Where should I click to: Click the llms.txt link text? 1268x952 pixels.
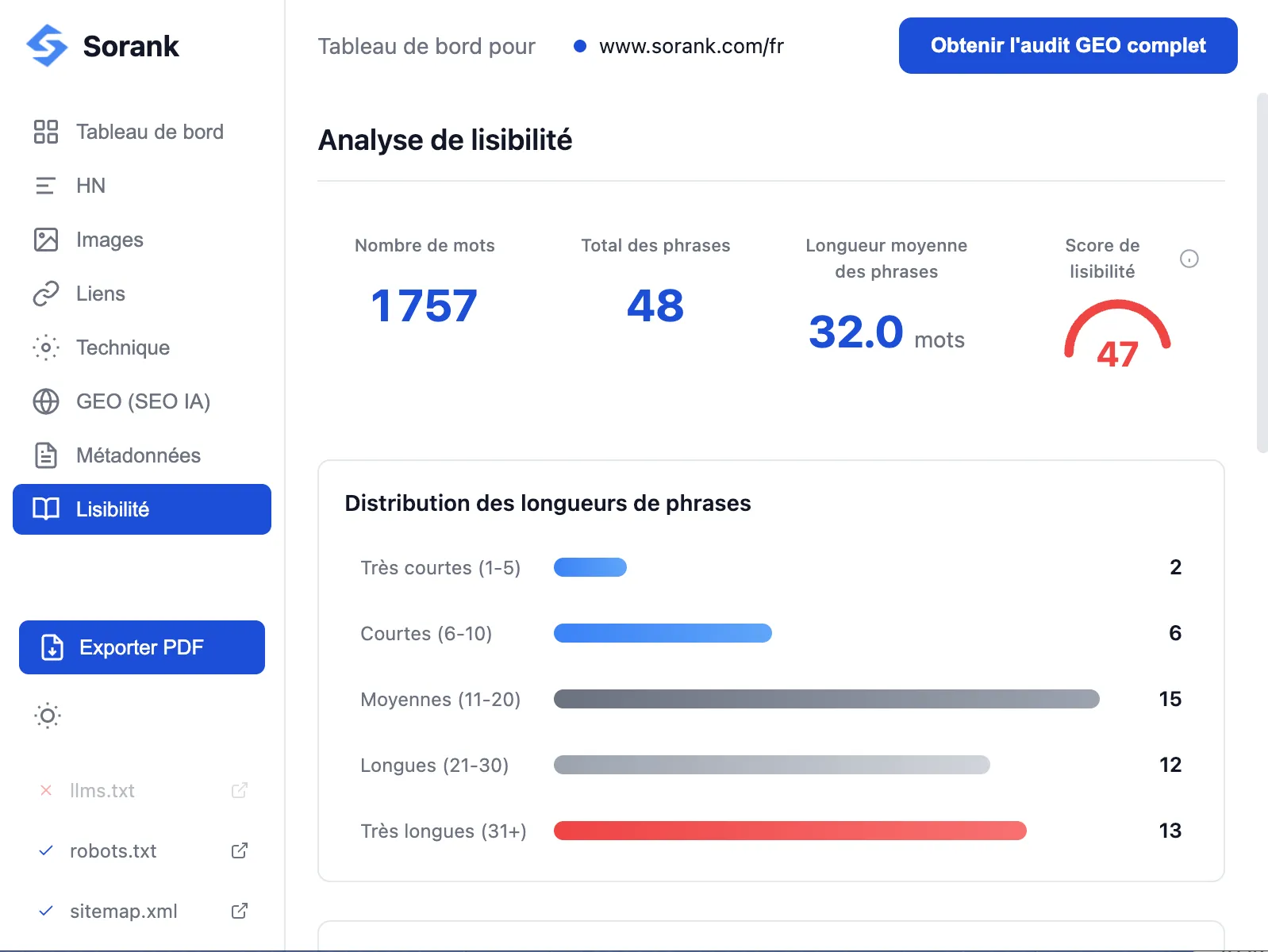point(102,791)
